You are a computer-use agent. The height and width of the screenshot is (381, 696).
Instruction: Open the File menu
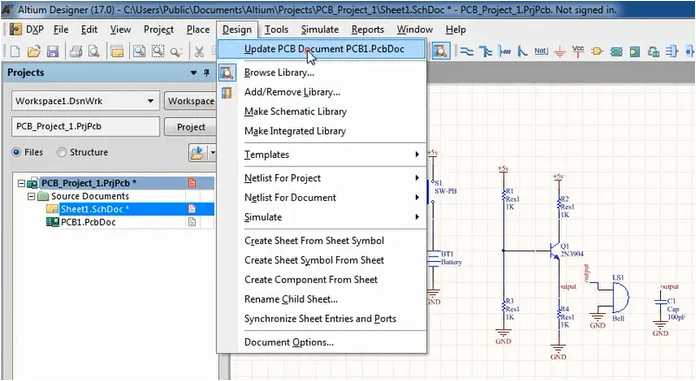click(x=61, y=29)
